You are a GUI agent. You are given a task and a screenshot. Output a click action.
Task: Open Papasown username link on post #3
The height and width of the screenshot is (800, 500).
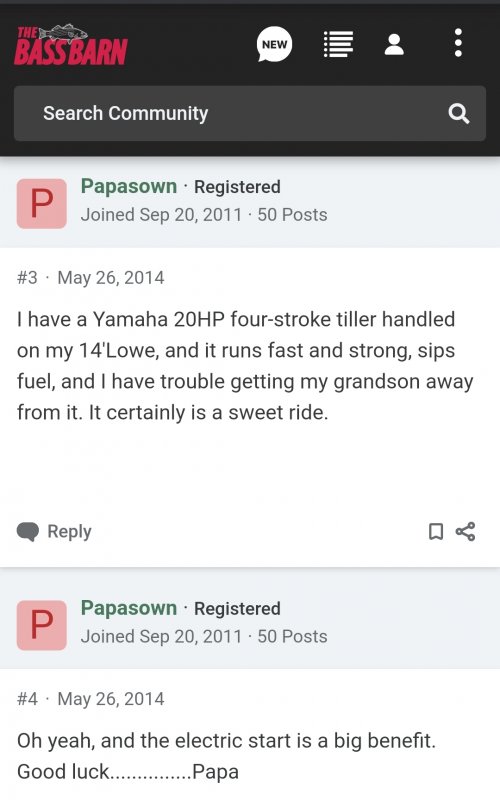[x=129, y=186]
